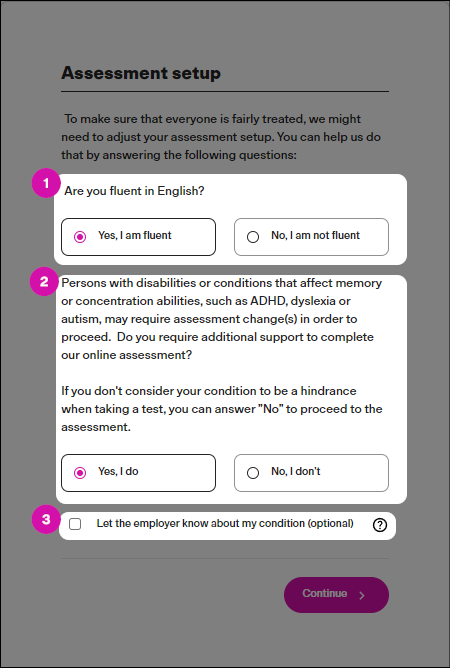Screen dimensions: 450x668
Task: Select the 'No, I am not fluent' radio circle
Action: [253, 237]
